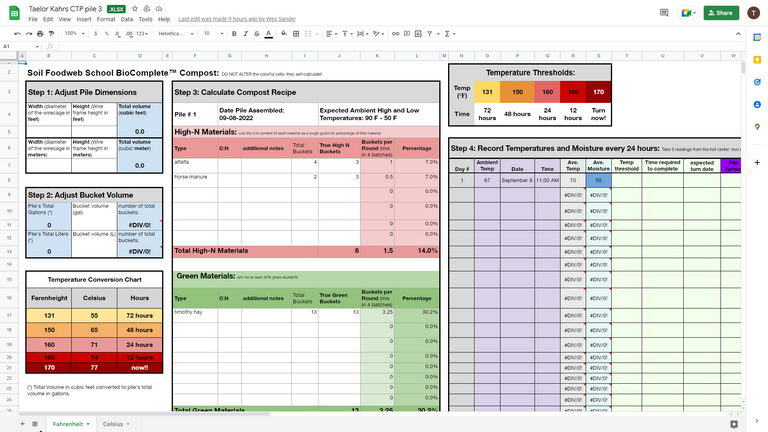Viewport: 768px width, 432px height.
Task: Open the Edit menu
Action: point(48,20)
